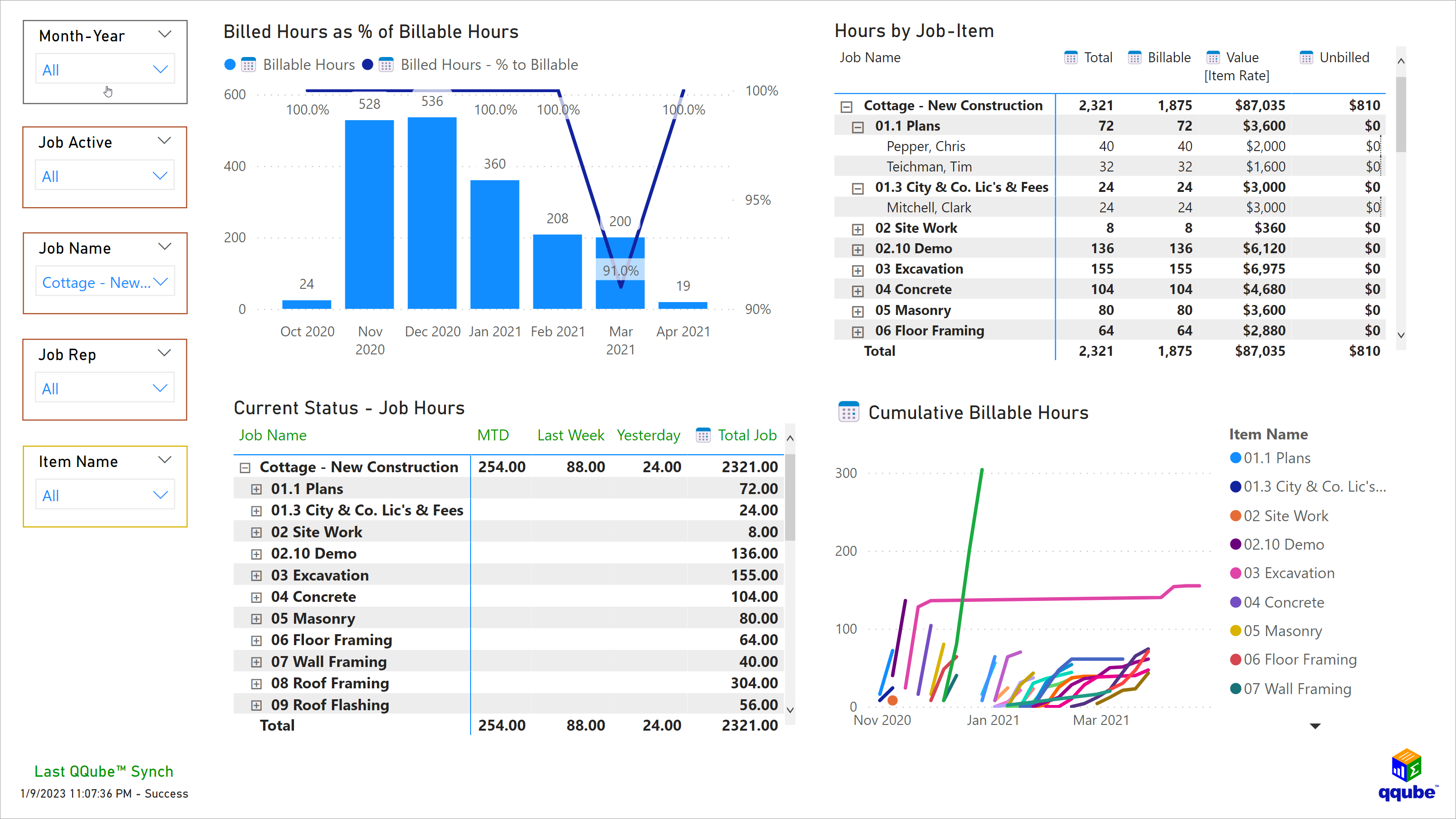Click the calendar icon beside Value [Item Rate] header
This screenshot has width=1456, height=819.
[1212, 57]
